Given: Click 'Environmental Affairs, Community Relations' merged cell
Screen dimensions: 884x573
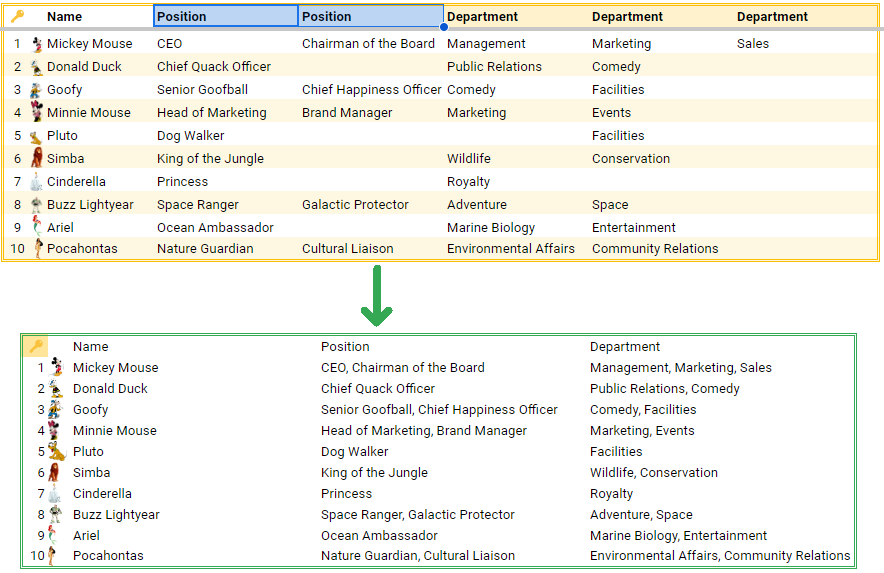Looking at the screenshot, I should (x=720, y=556).
